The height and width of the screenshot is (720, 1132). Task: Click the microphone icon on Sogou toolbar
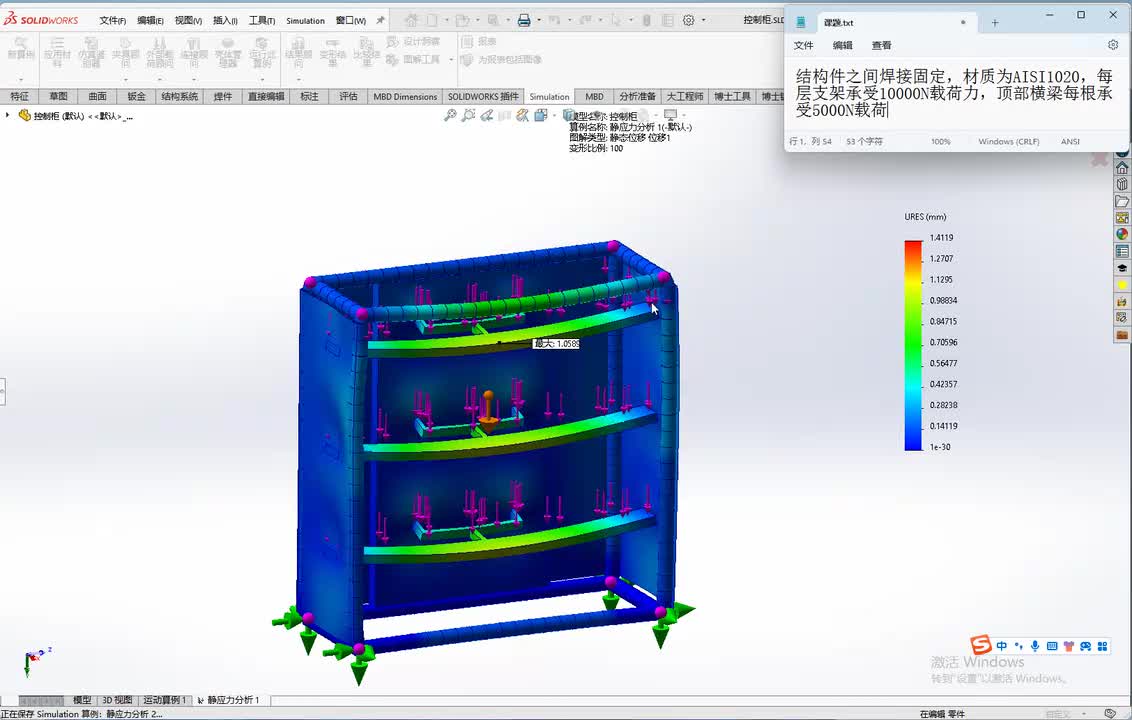pos(1035,646)
